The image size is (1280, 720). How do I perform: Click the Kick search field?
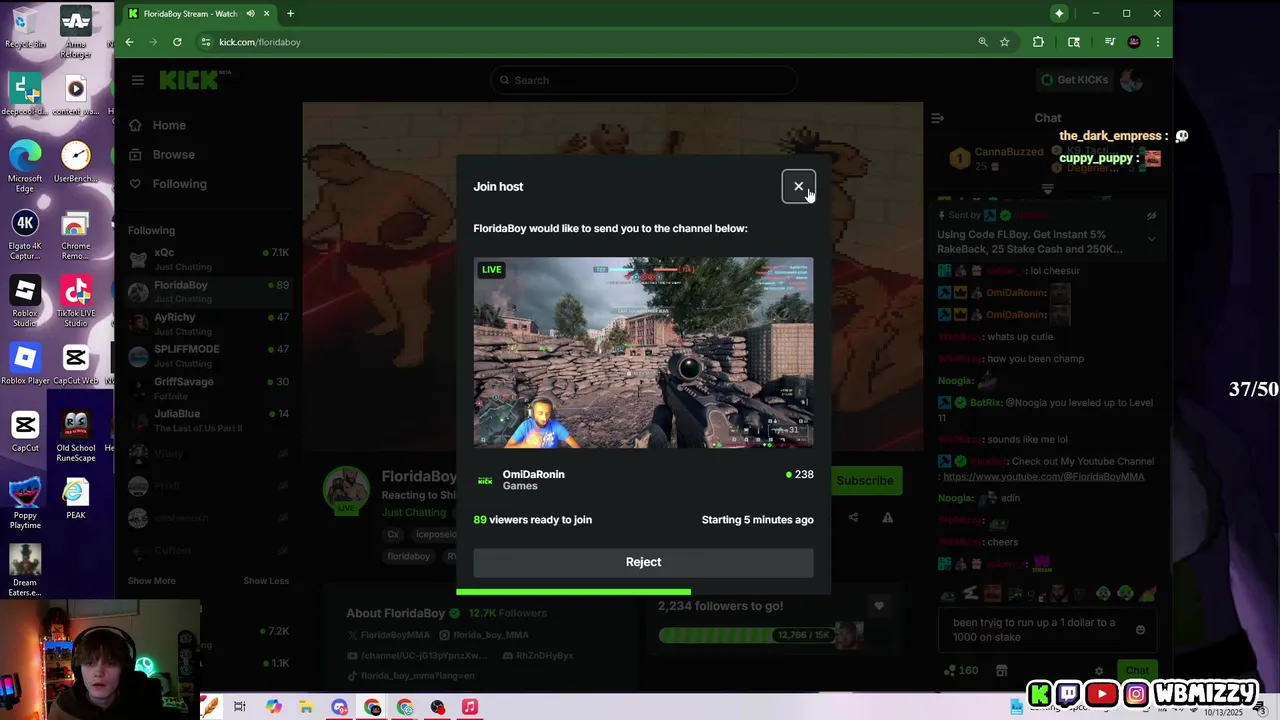(x=643, y=80)
